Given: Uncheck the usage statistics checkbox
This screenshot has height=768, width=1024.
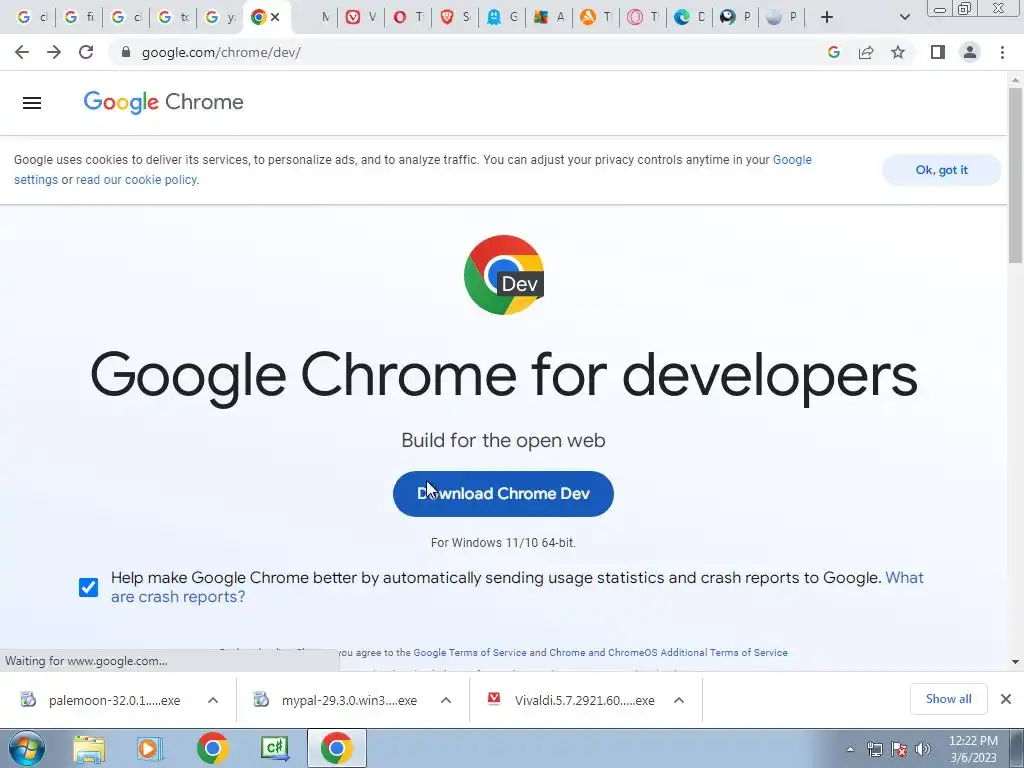Looking at the screenshot, I should (89, 587).
